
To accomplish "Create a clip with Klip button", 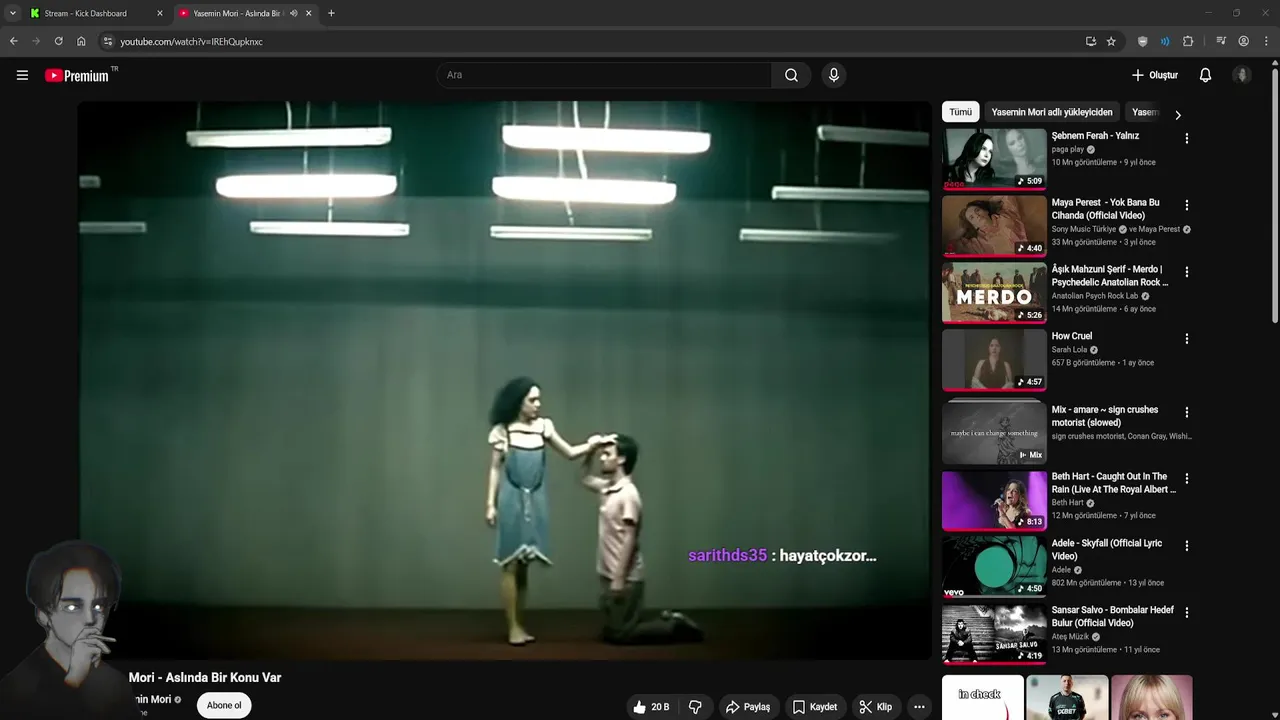I will pos(876,707).
